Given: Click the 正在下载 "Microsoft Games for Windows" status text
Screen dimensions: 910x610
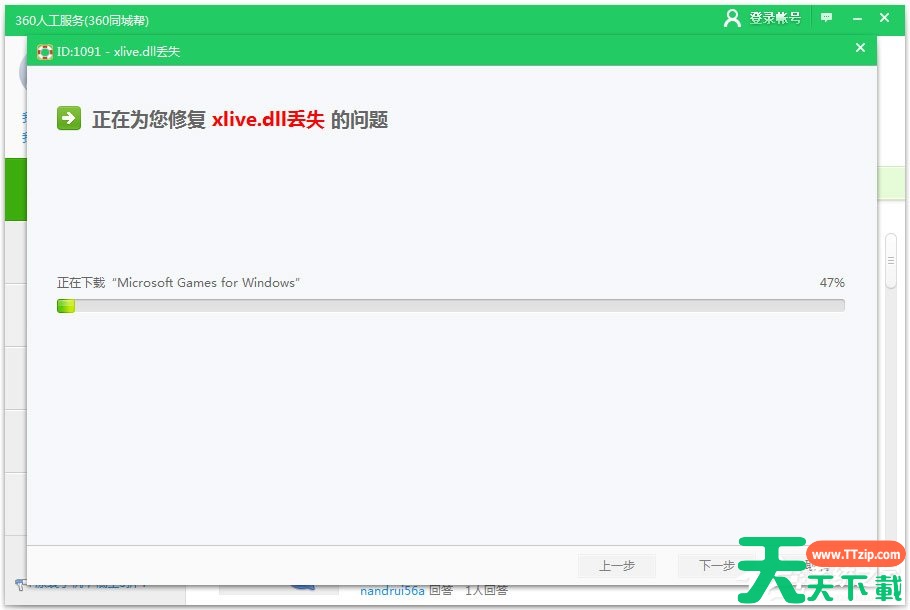Looking at the screenshot, I should [178, 283].
